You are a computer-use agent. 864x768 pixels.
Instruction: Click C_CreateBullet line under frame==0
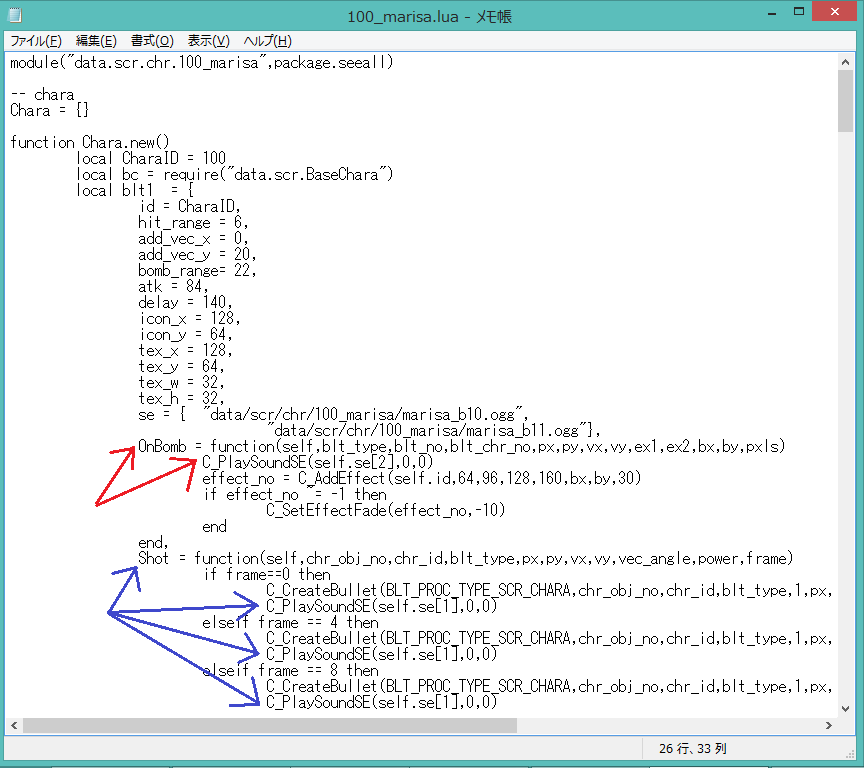click(549, 590)
